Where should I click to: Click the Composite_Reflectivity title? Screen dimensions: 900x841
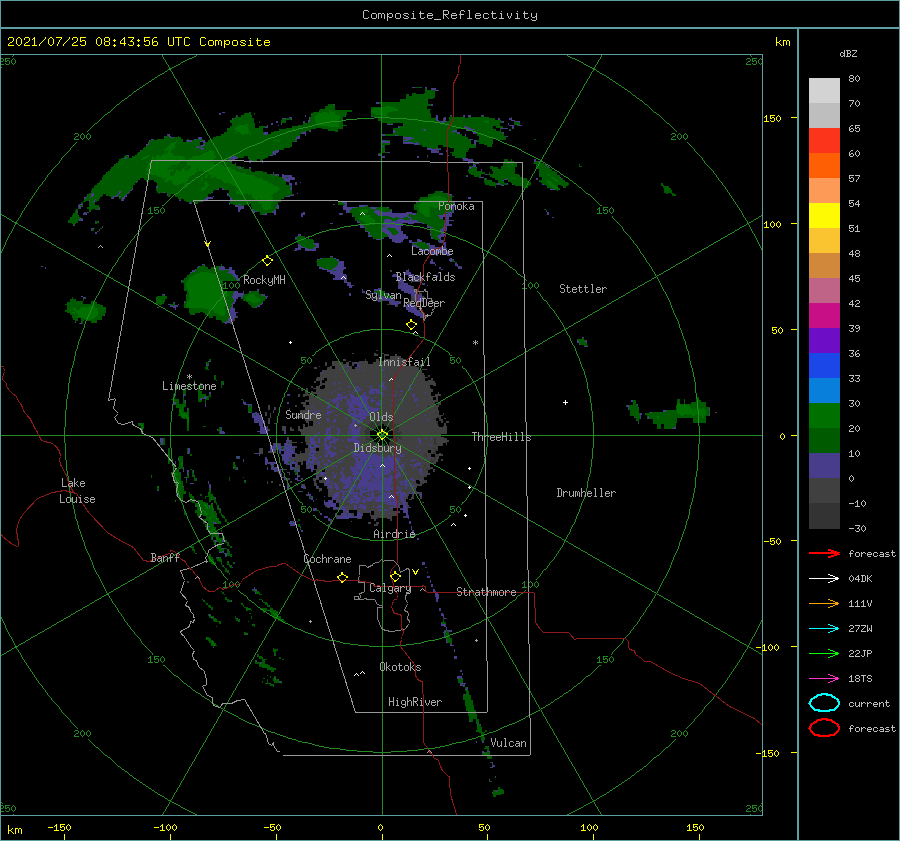click(449, 15)
